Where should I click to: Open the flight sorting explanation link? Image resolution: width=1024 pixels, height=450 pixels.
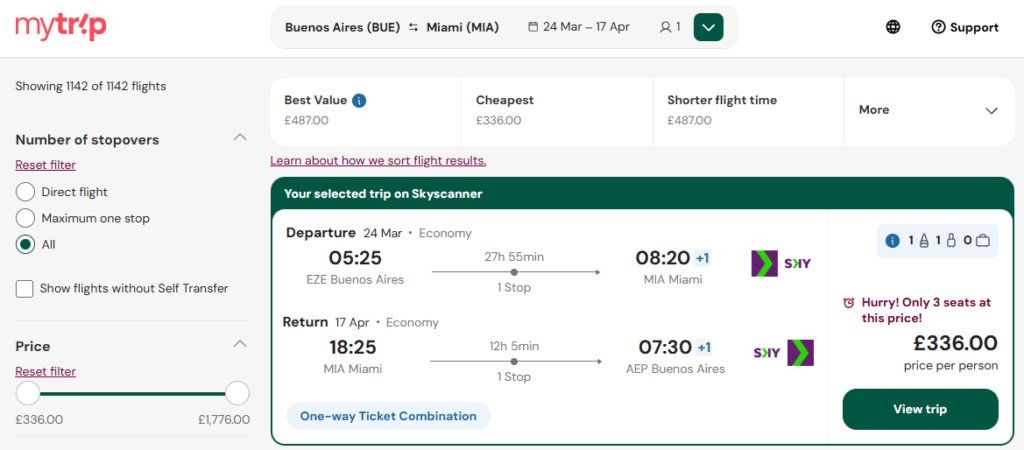point(378,161)
